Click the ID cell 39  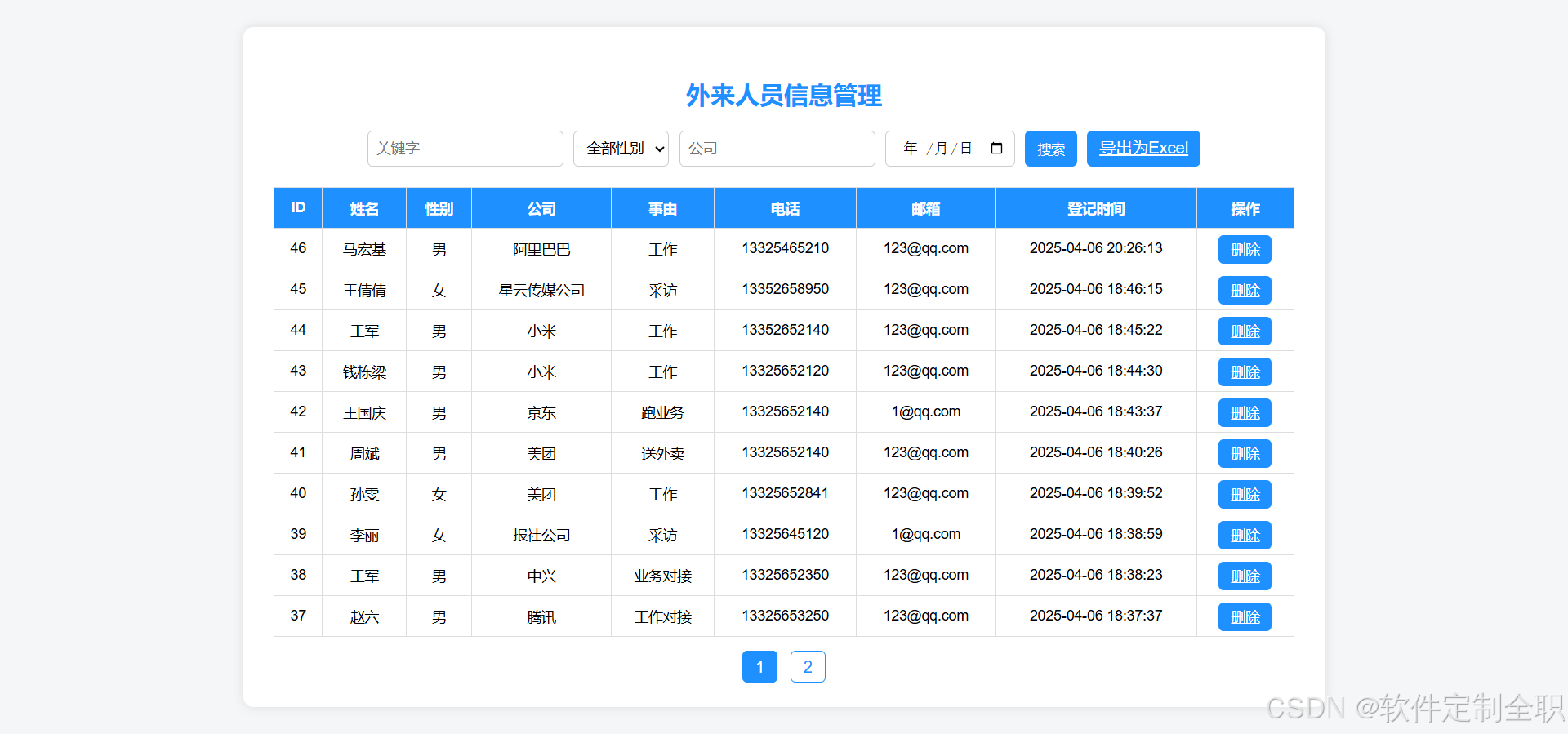[x=298, y=534]
